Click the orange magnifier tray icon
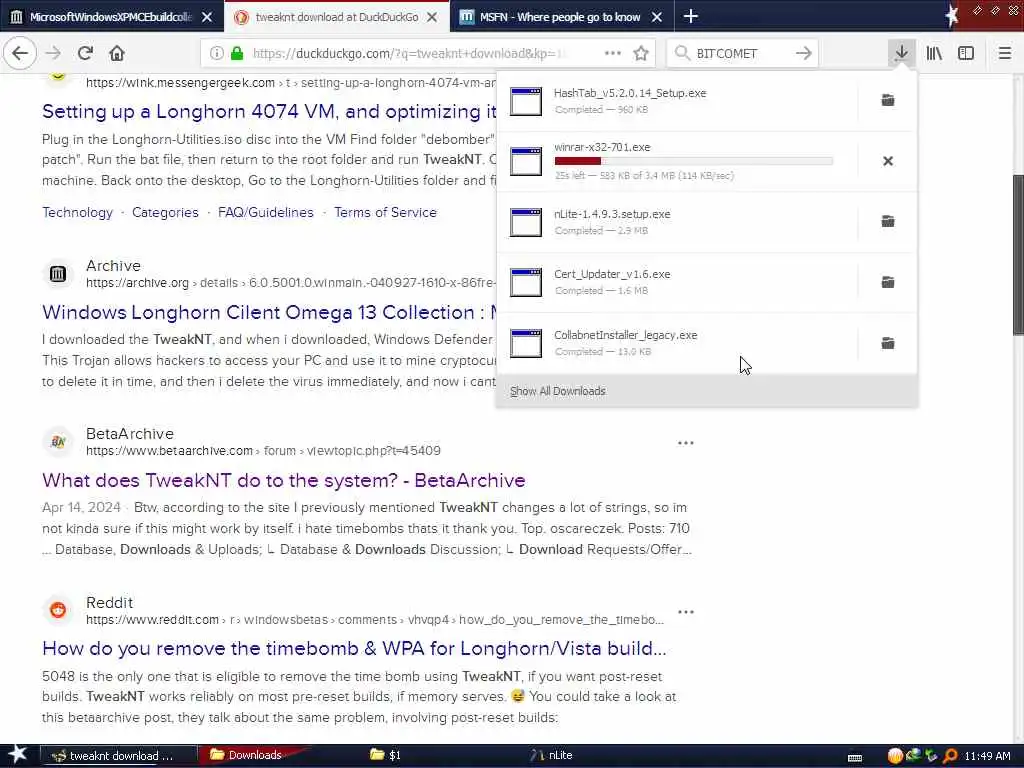 click(950, 756)
